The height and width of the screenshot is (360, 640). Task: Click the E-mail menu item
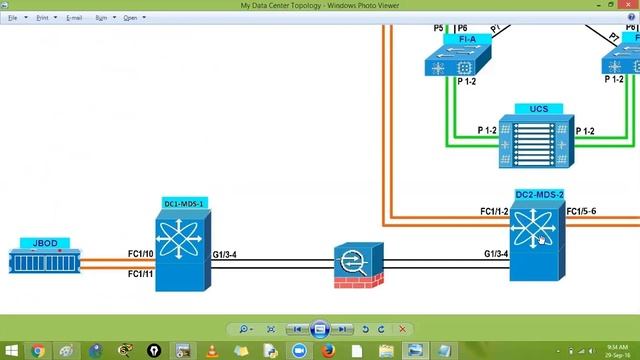pyautogui.click(x=74, y=18)
